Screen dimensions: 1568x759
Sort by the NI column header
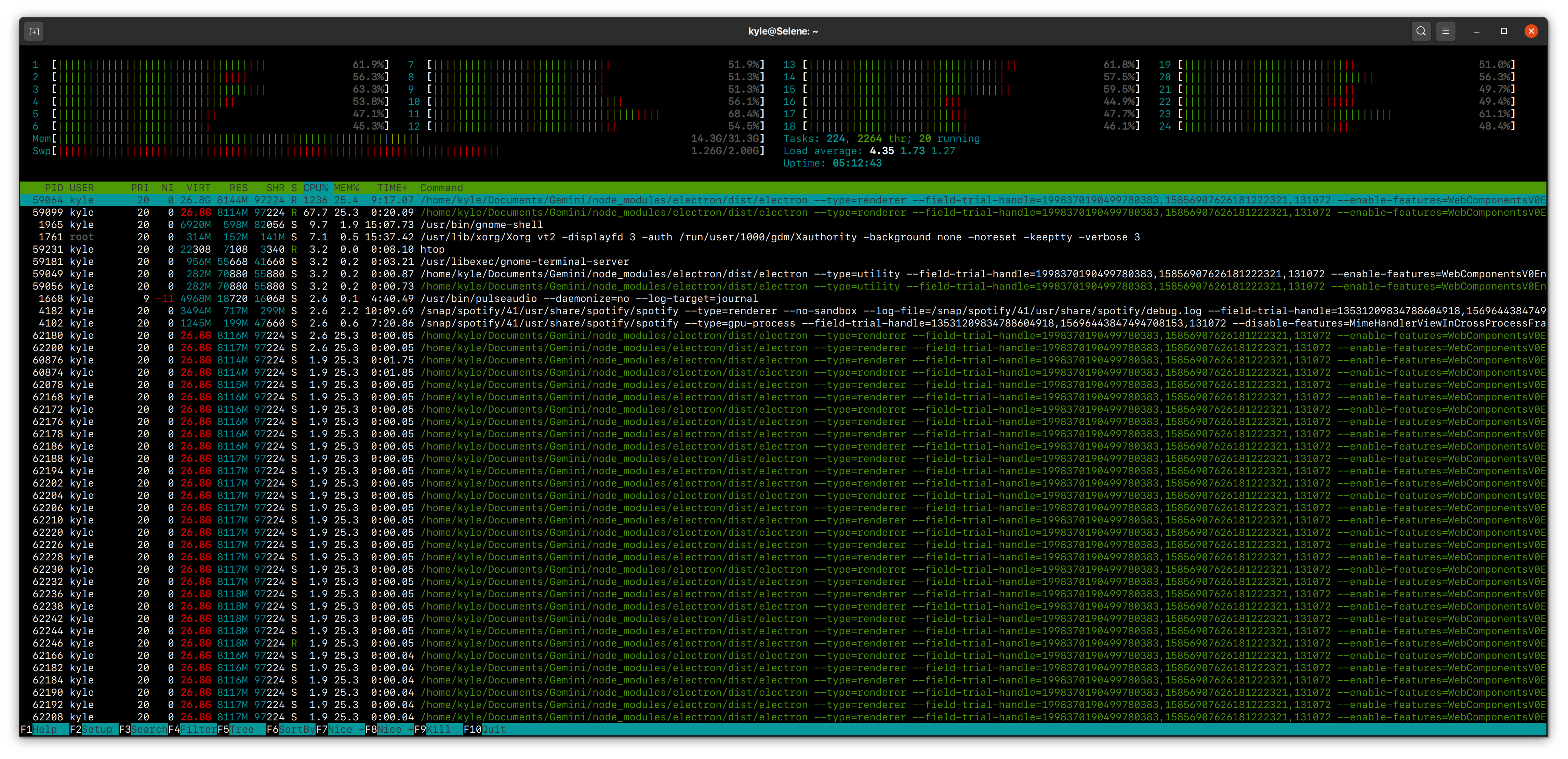(168, 188)
